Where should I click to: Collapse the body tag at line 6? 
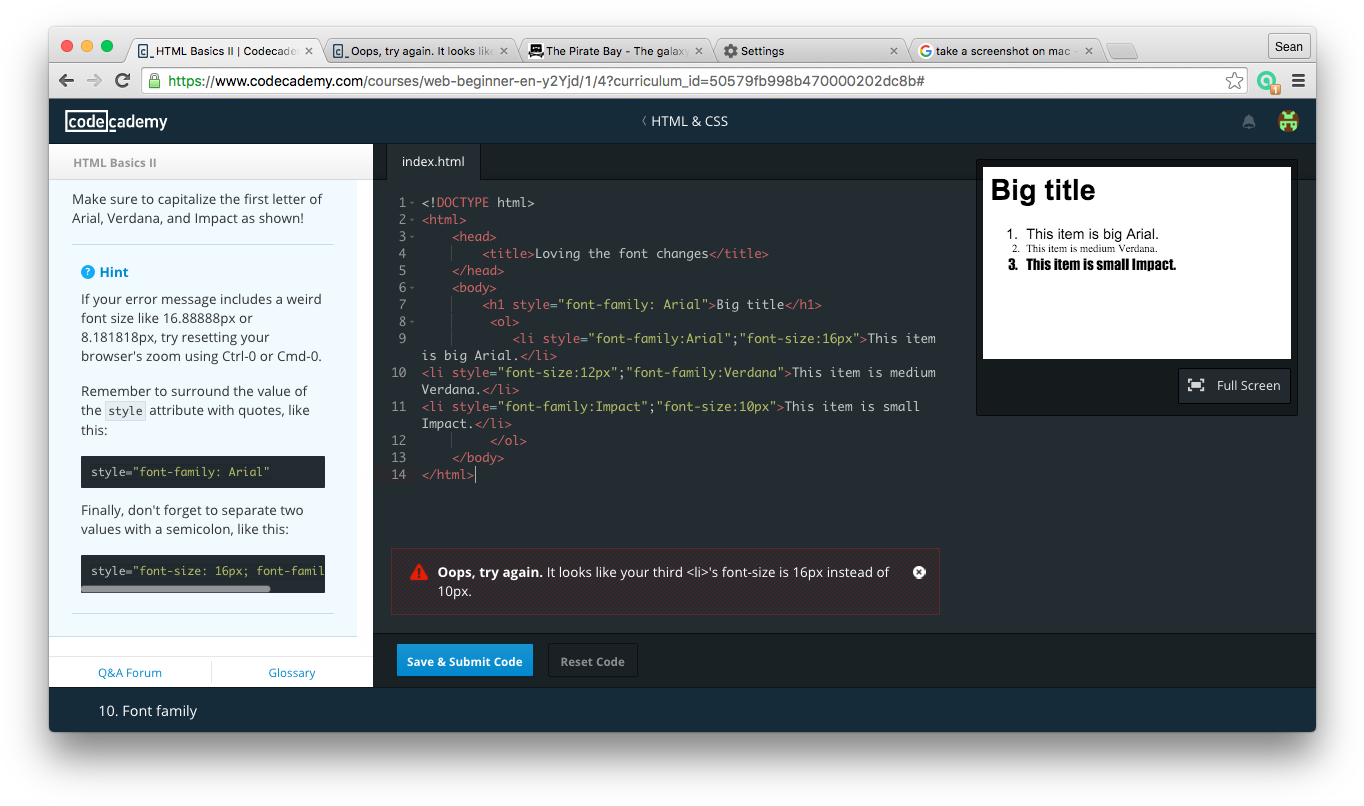tap(412, 288)
